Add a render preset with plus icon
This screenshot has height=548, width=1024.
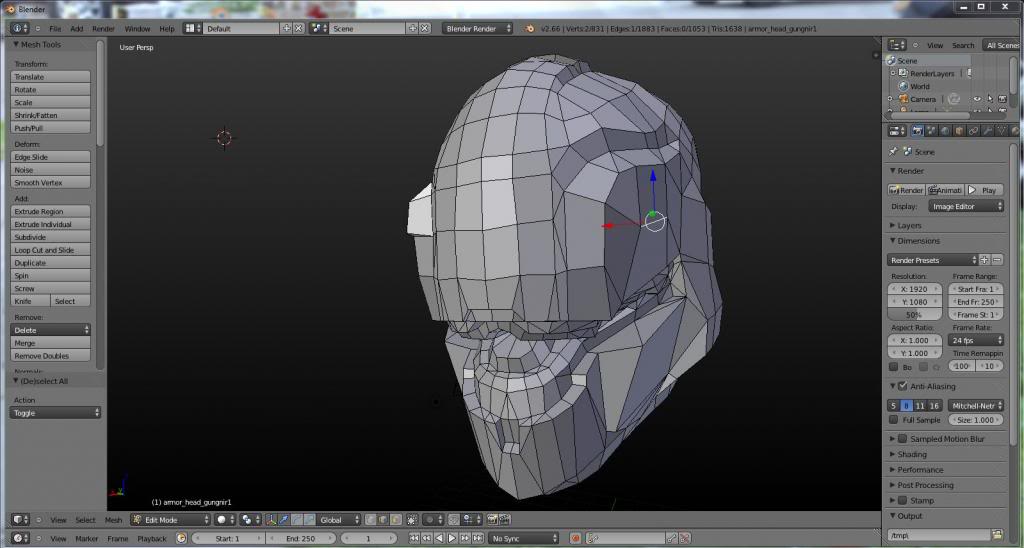click(984, 260)
